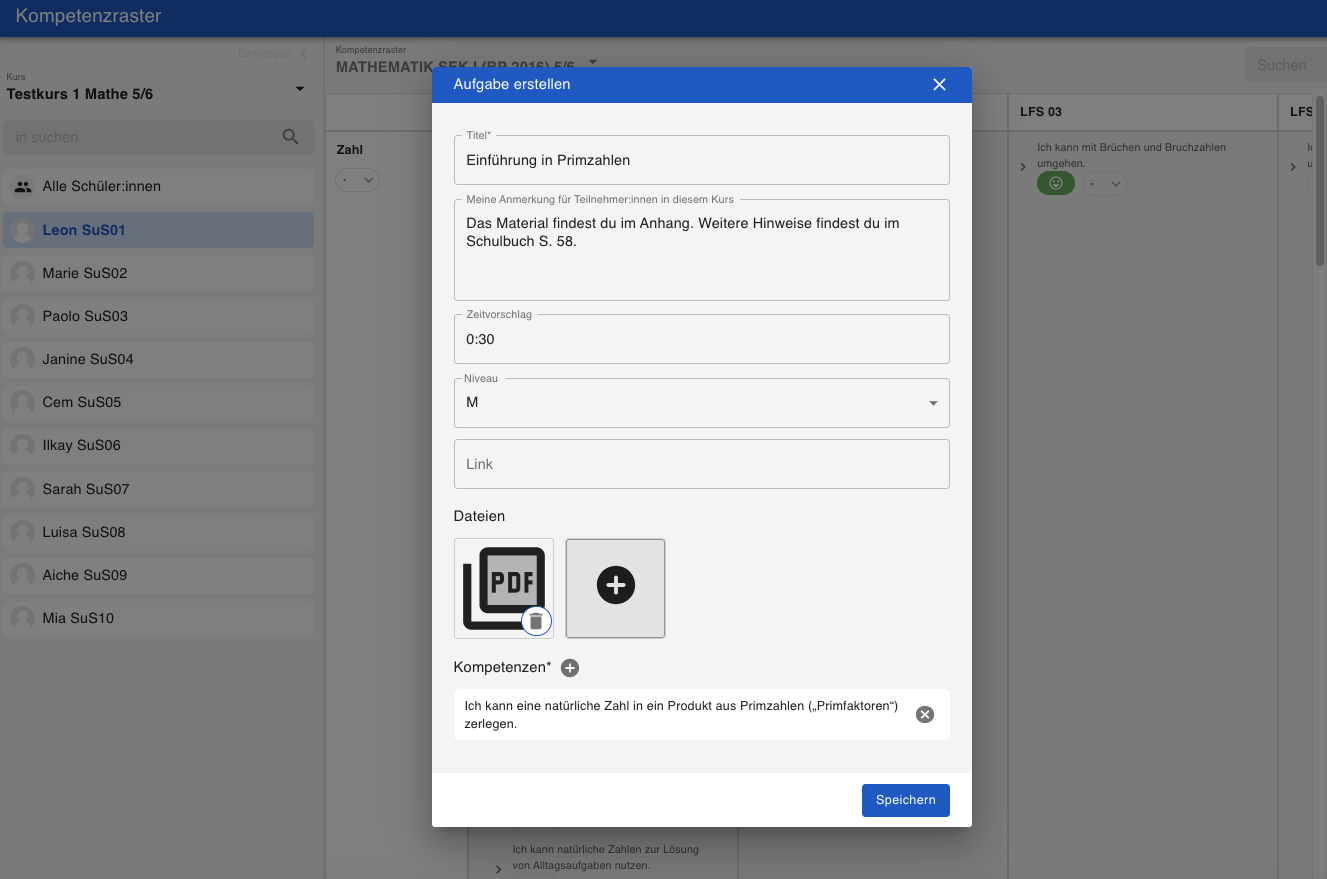This screenshot has width=1327, height=879.
Task: Add another competency with plus icon
Action: pos(570,668)
